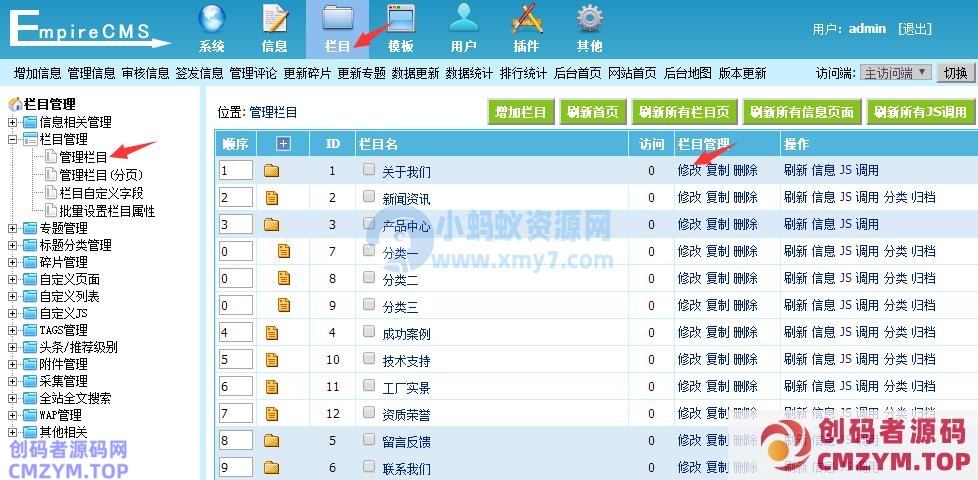The height and width of the screenshot is (480, 978).
Task: Select the 成功案例 checkbox
Action: 370,332
